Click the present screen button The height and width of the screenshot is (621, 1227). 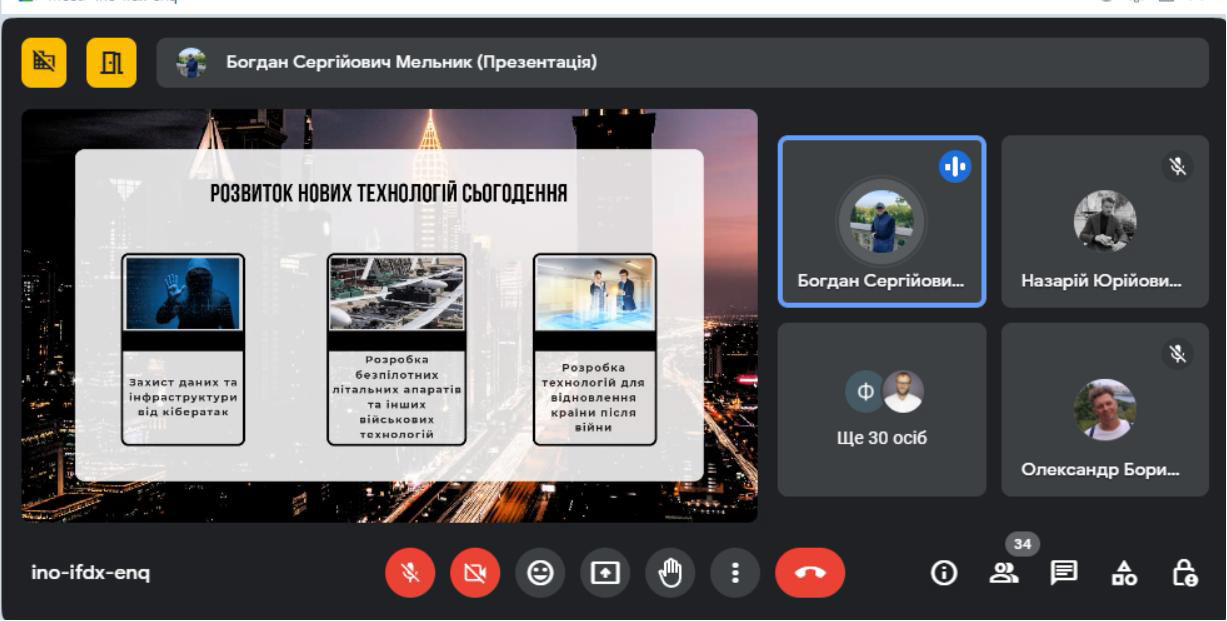point(605,573)
